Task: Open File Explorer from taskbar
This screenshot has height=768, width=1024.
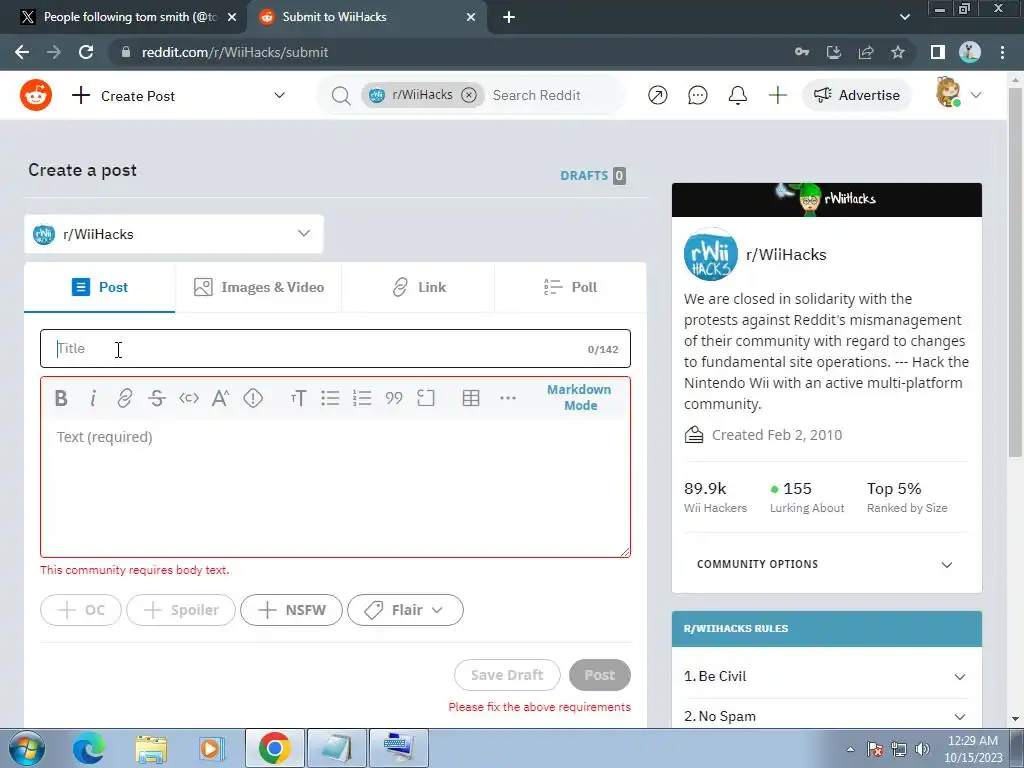Action: 152,748
